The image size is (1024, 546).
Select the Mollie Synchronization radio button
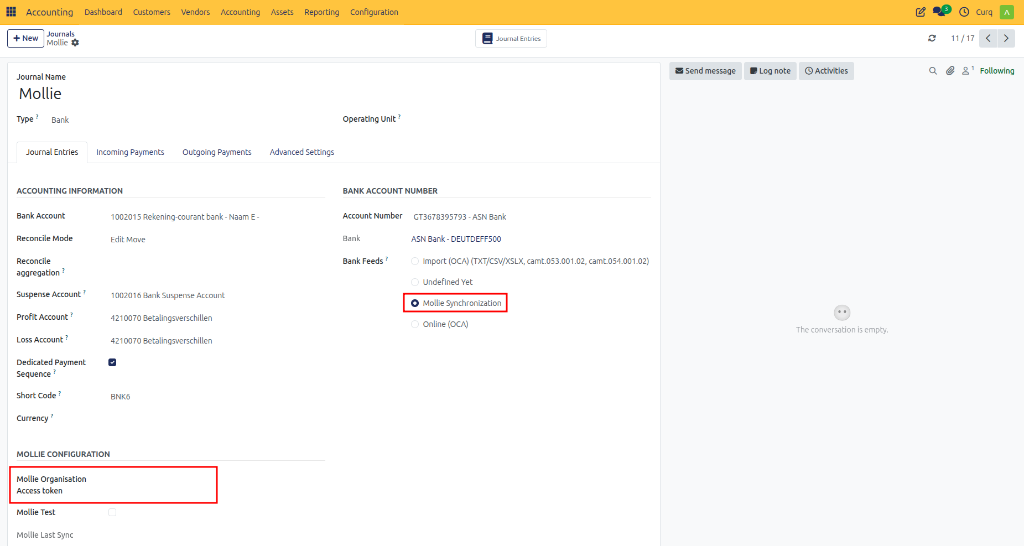[x=415, y=303]
